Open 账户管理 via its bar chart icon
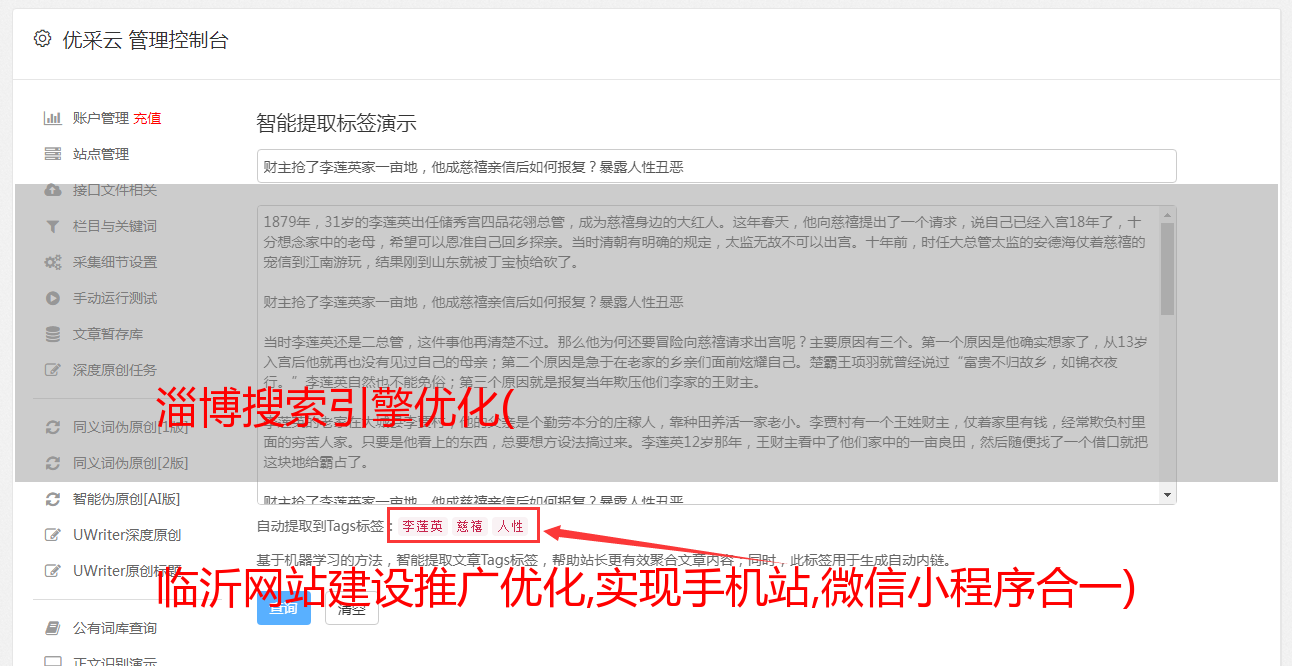The image size is (1292, 666). coord(53,118)
